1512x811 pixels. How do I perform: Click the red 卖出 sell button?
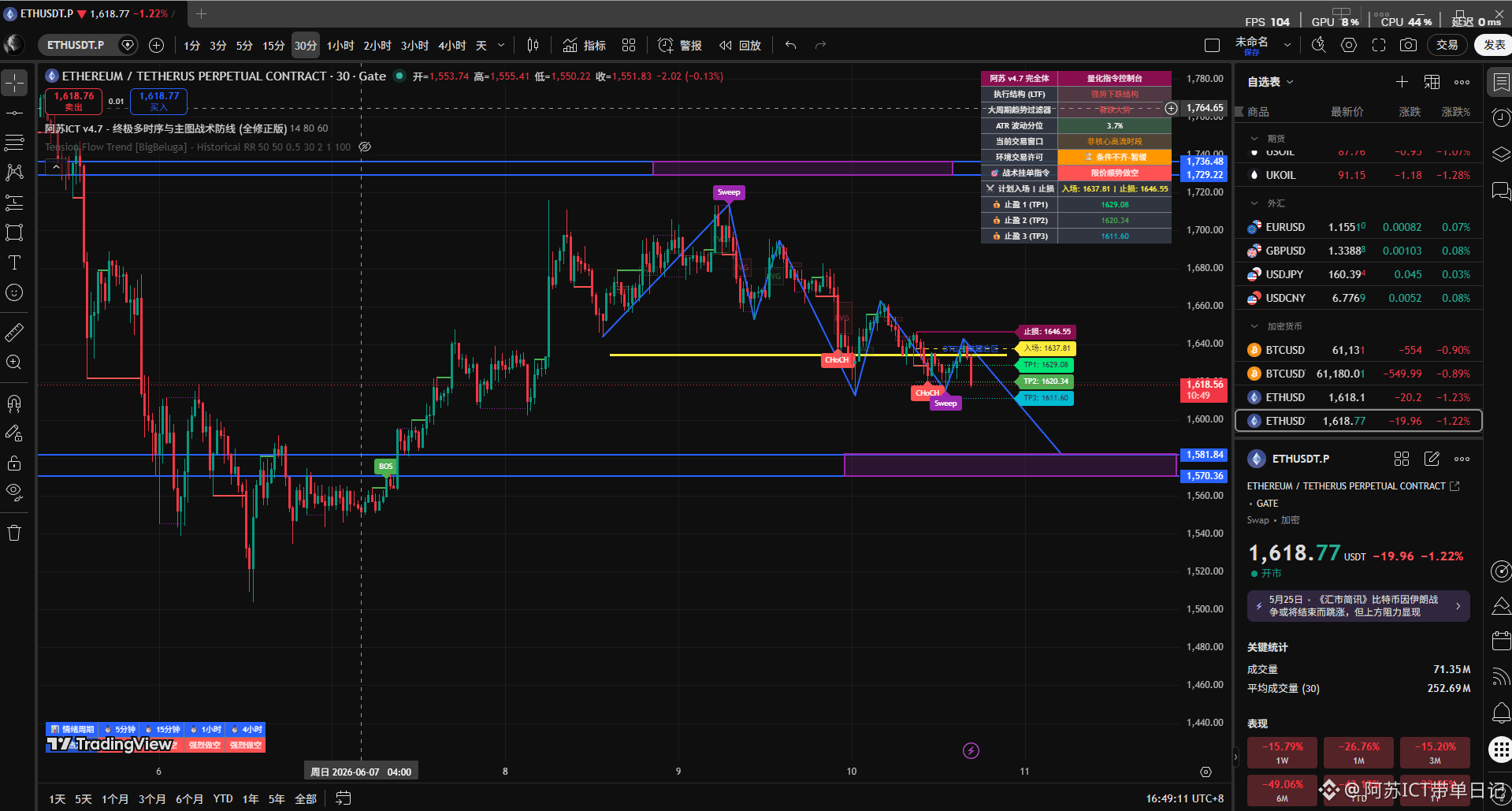(73, 101)
